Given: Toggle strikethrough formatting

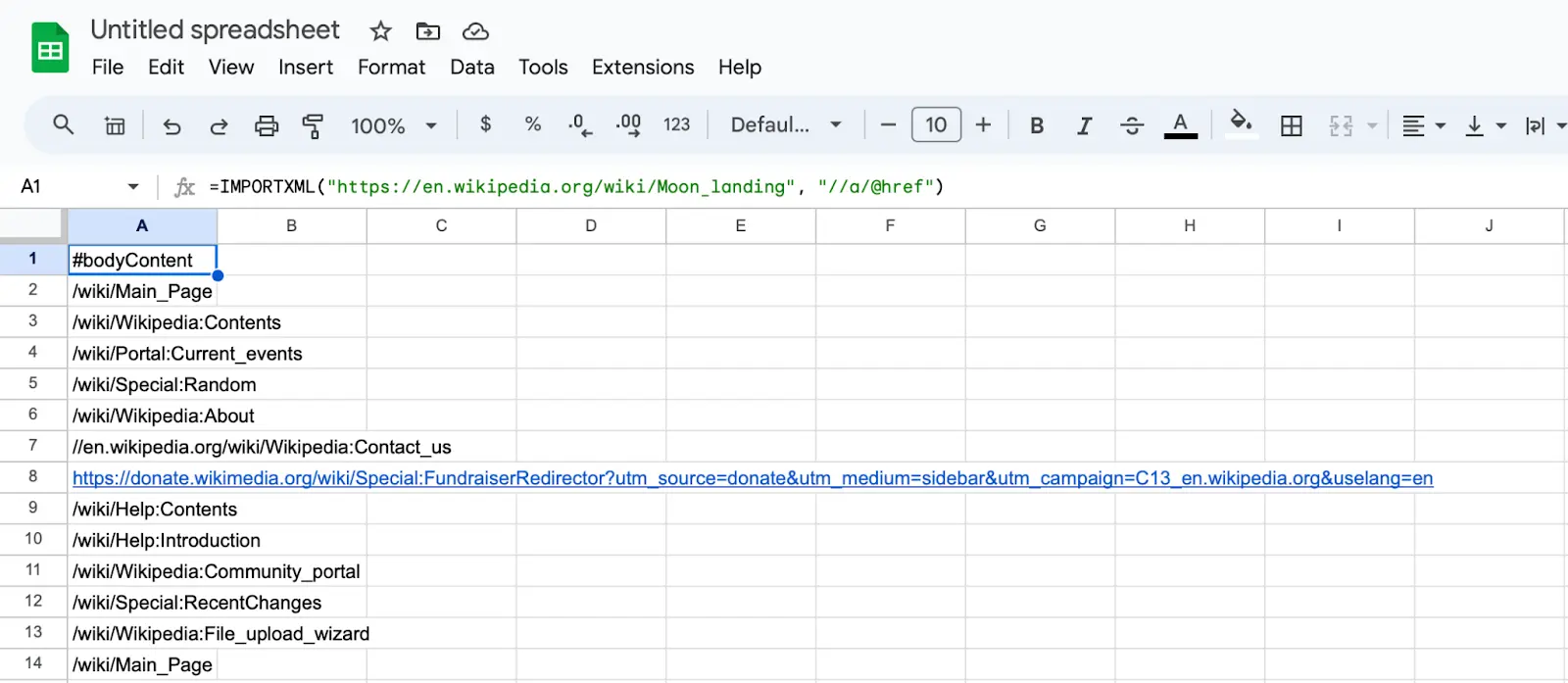Looking at the screenshot, I should coord(1132,125).
